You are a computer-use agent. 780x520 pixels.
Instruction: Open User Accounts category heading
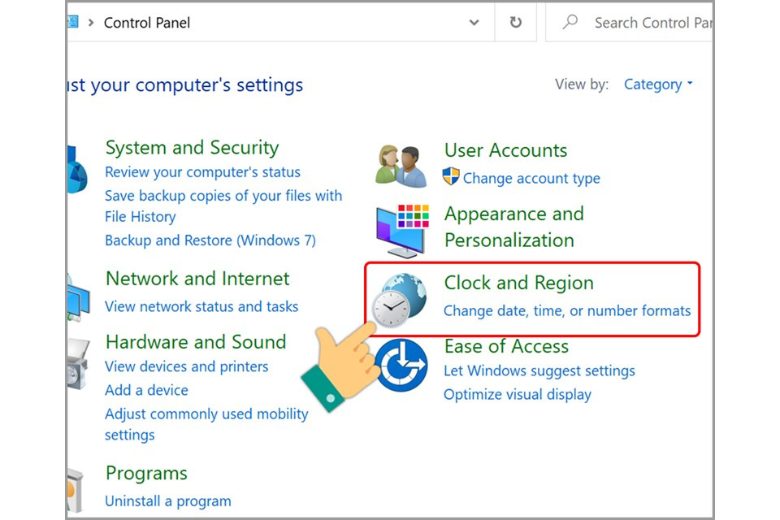(x=505, y=150)
